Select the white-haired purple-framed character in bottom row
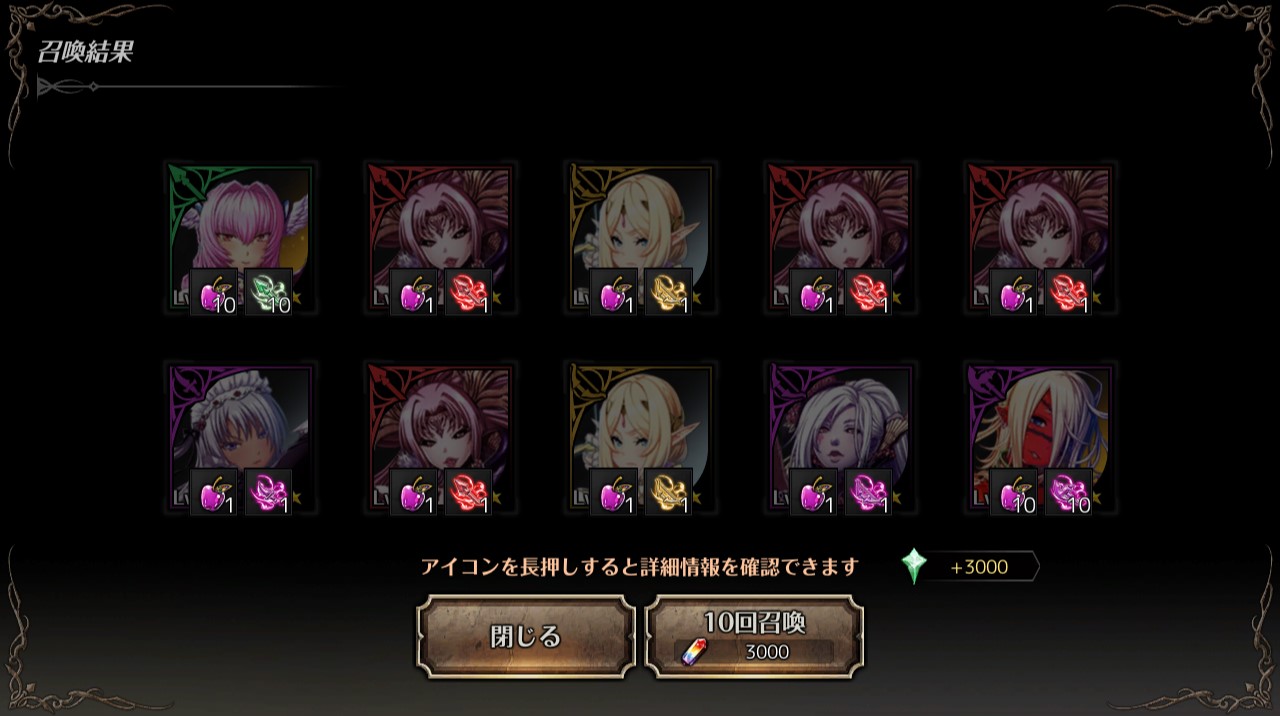Viewport: 1280px width, 716px height. click(x=840, y=439)
